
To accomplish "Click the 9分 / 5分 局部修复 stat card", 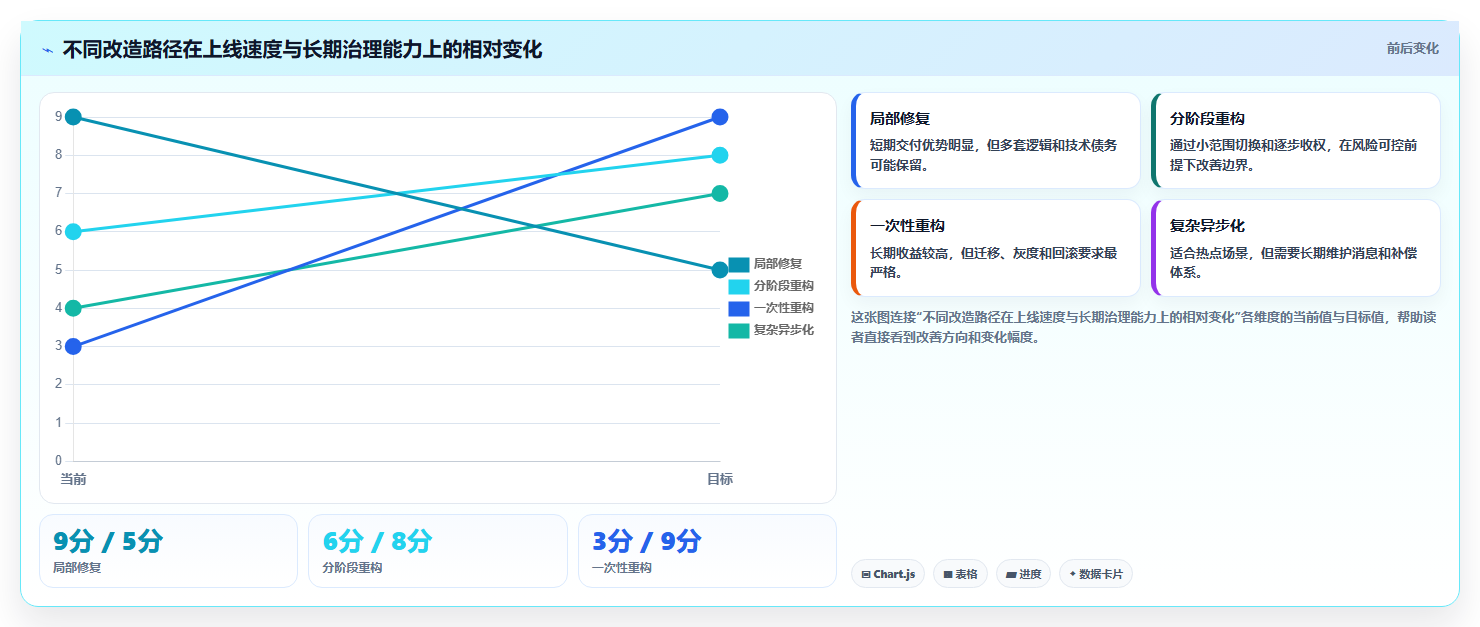I will [168, 551].
